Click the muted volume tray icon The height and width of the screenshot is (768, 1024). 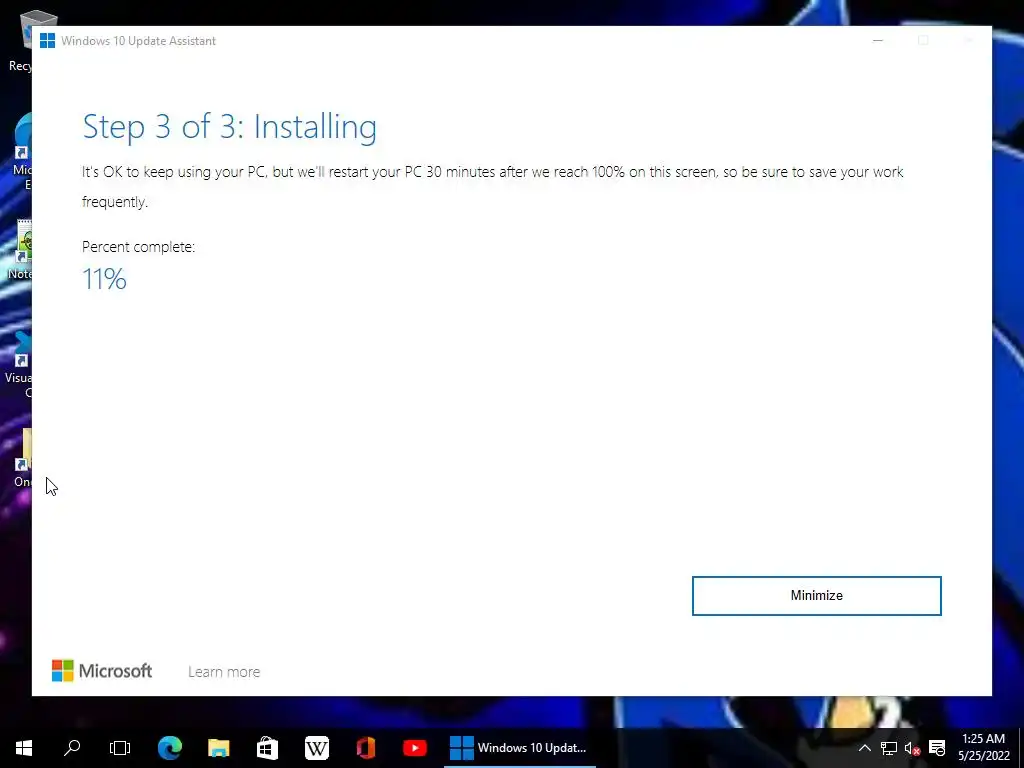(x=912, y=748)
